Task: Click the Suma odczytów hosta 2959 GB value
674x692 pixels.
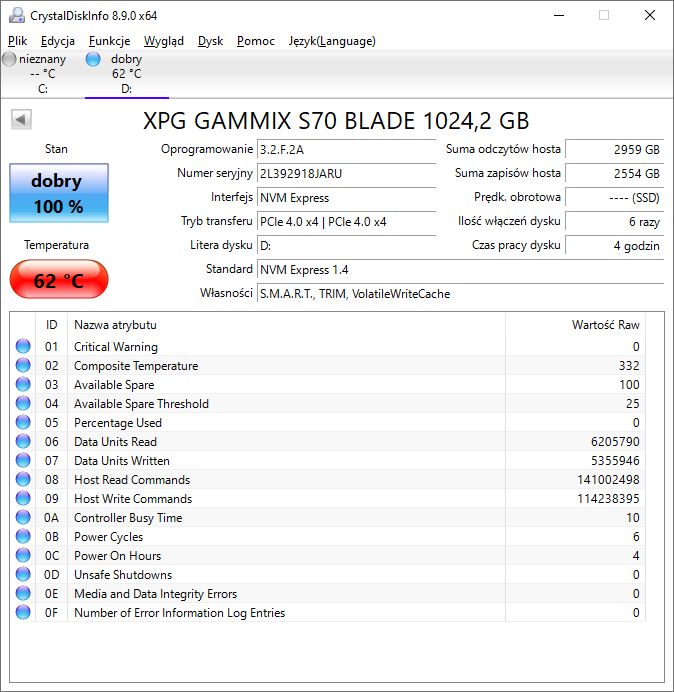Action: (614, 149)
